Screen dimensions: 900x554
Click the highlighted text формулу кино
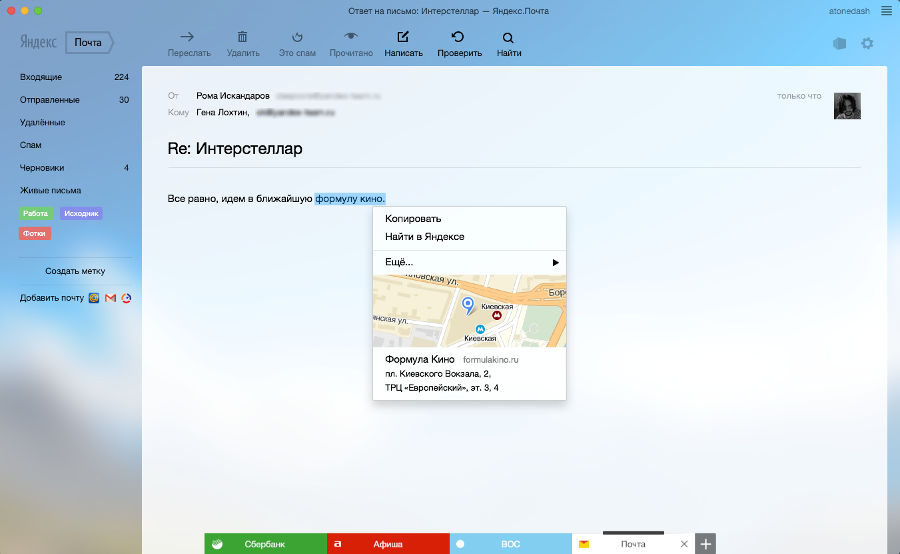click(350, 199)
